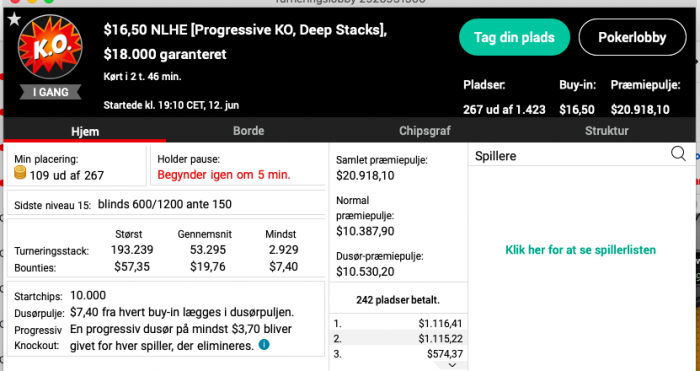Viewport: 700px width, 371px height.
Task: Click the gold chips placement icon
Action: pos(20,173)
